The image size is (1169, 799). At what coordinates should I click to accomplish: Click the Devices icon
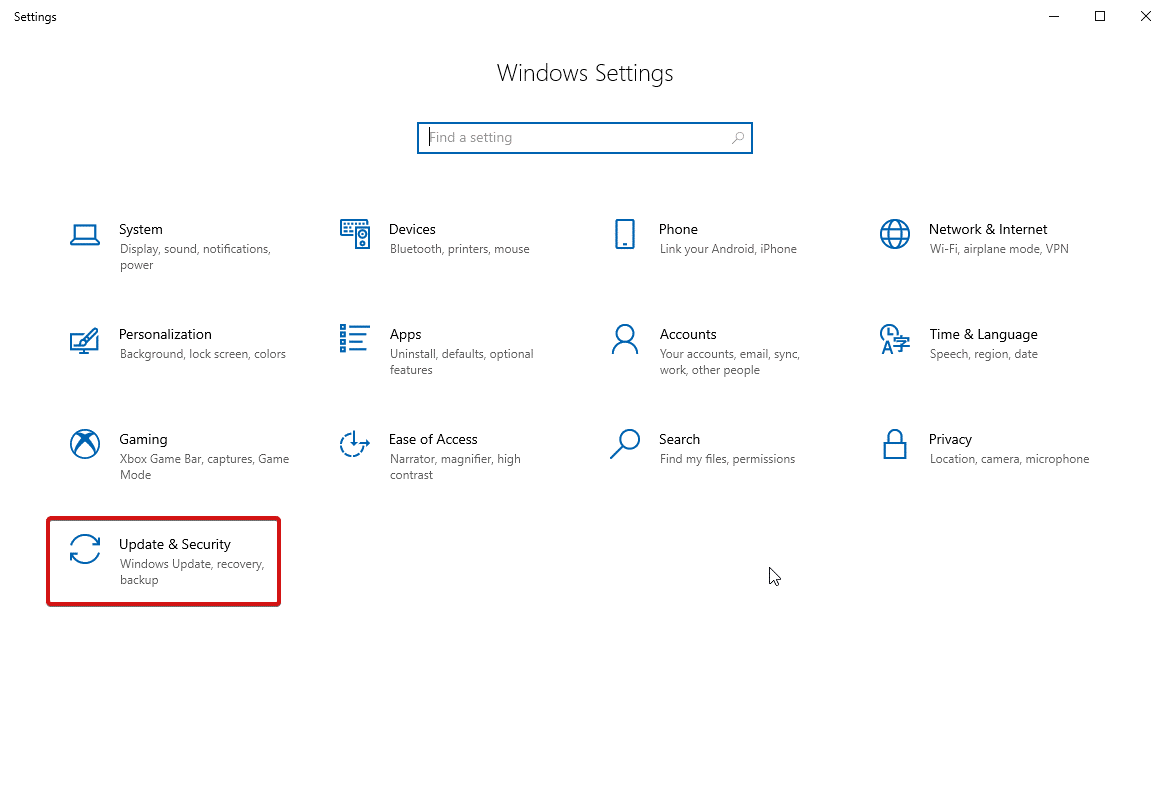(x=354, y=236)
